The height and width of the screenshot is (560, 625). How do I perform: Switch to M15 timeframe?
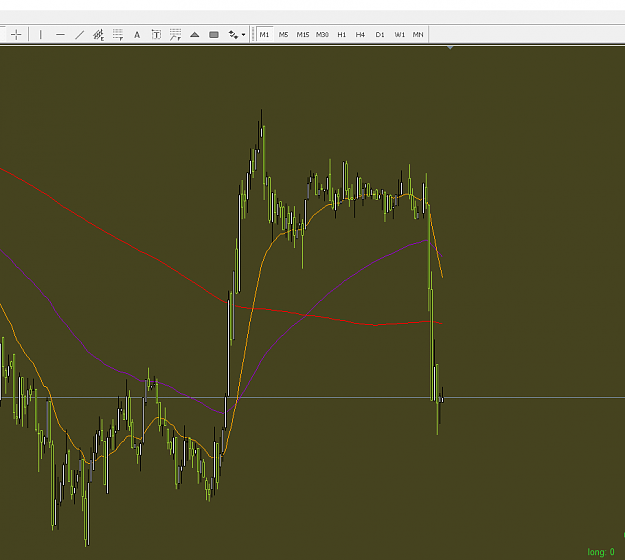pos(303,35)
